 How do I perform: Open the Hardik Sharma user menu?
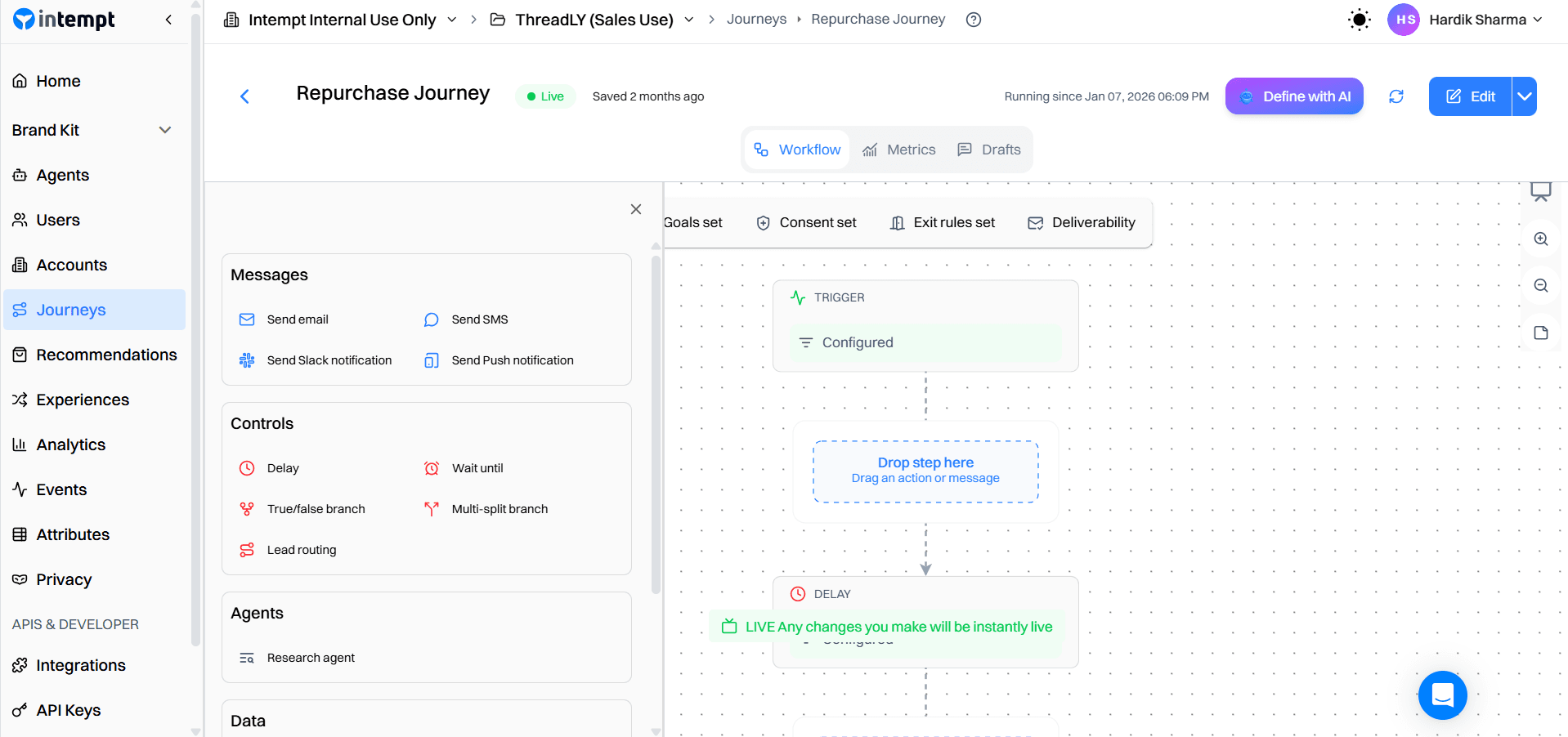[x=1465, y=20]
